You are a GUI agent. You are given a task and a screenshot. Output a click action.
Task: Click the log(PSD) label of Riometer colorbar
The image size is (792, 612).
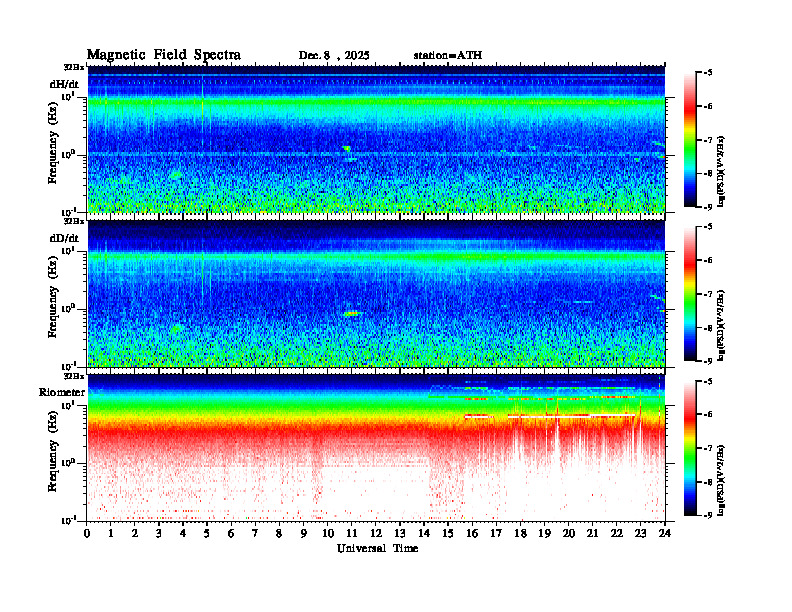(x=721, y=480)
